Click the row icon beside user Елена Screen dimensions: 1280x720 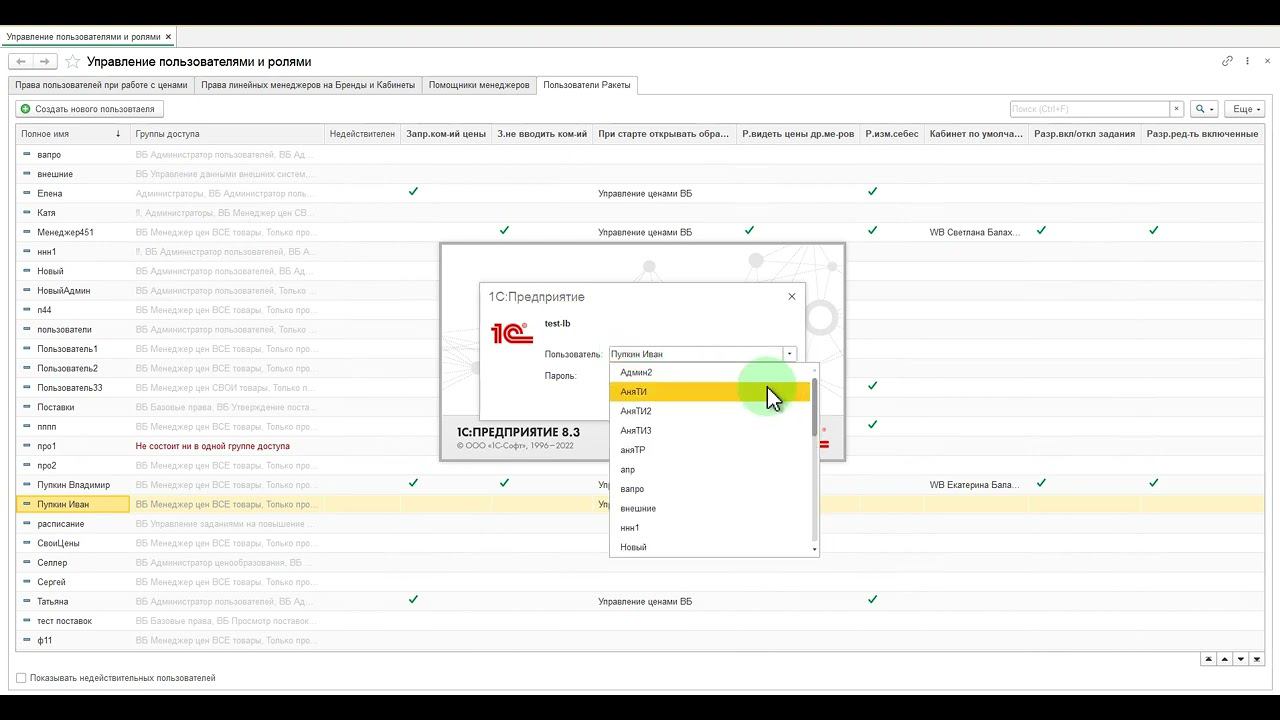click(x=27, y=193)
